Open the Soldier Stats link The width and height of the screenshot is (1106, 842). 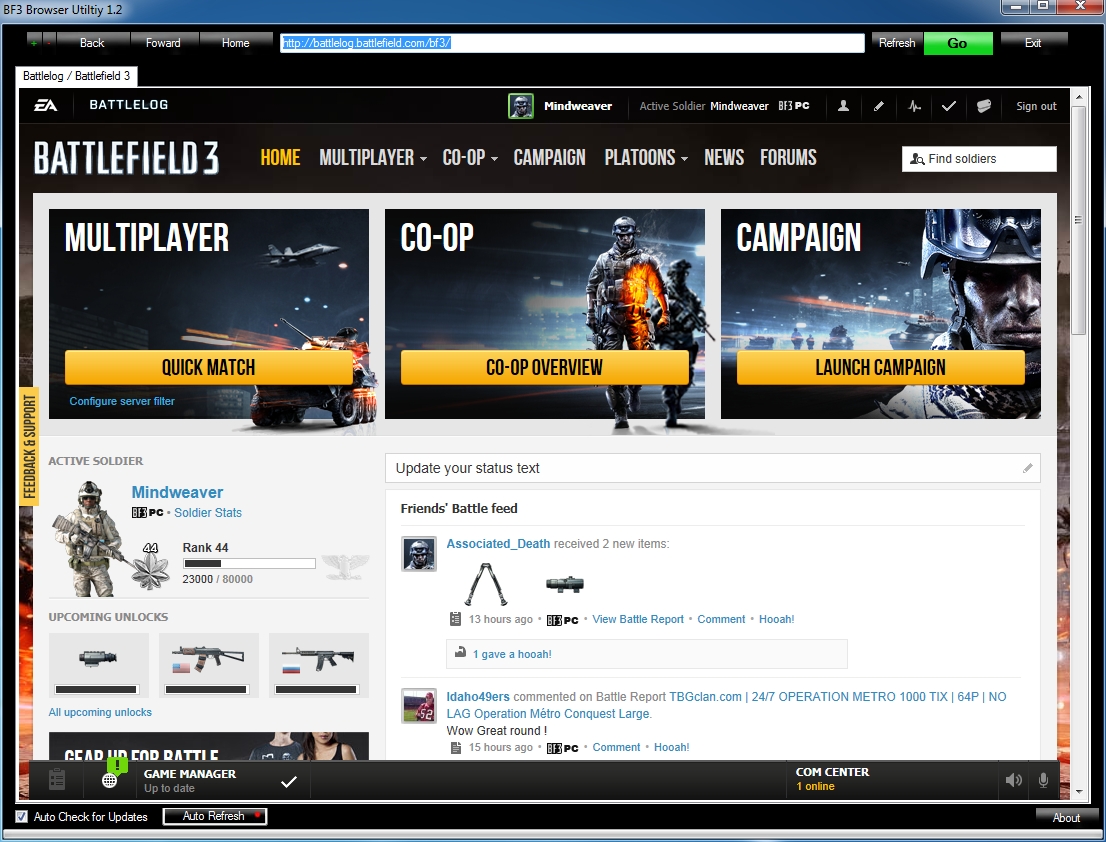[x=208, y=513]
